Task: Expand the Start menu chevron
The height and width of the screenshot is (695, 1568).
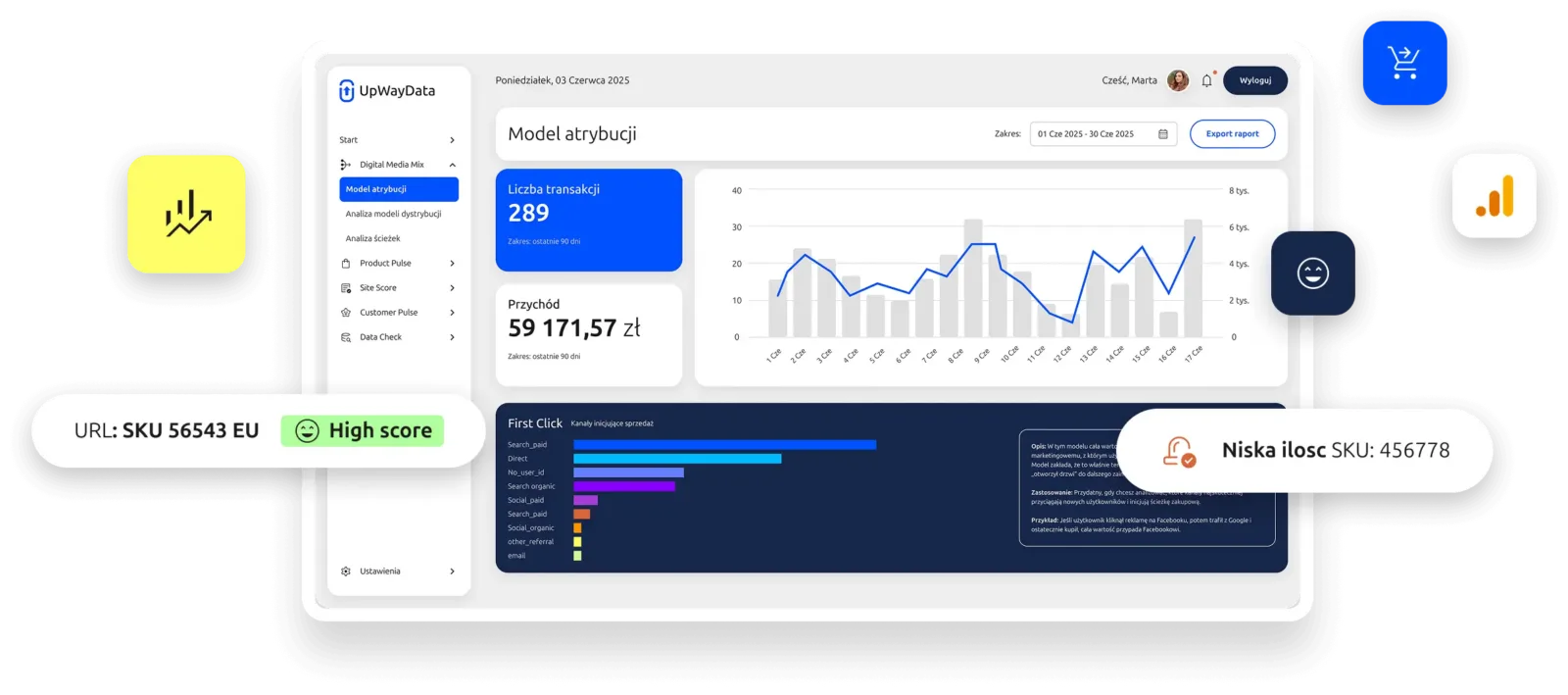Action: [452, 140]
